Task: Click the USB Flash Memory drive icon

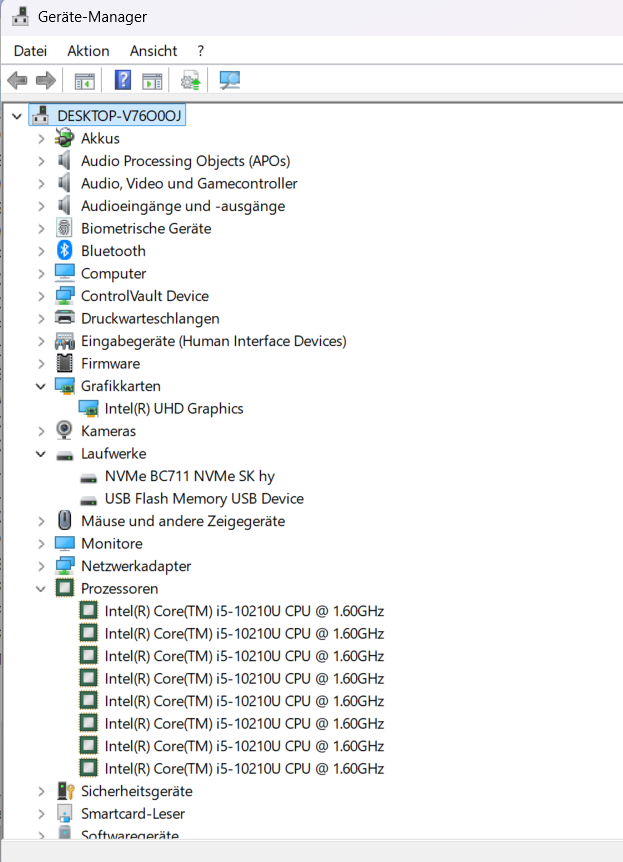Action: pos(88,501)
